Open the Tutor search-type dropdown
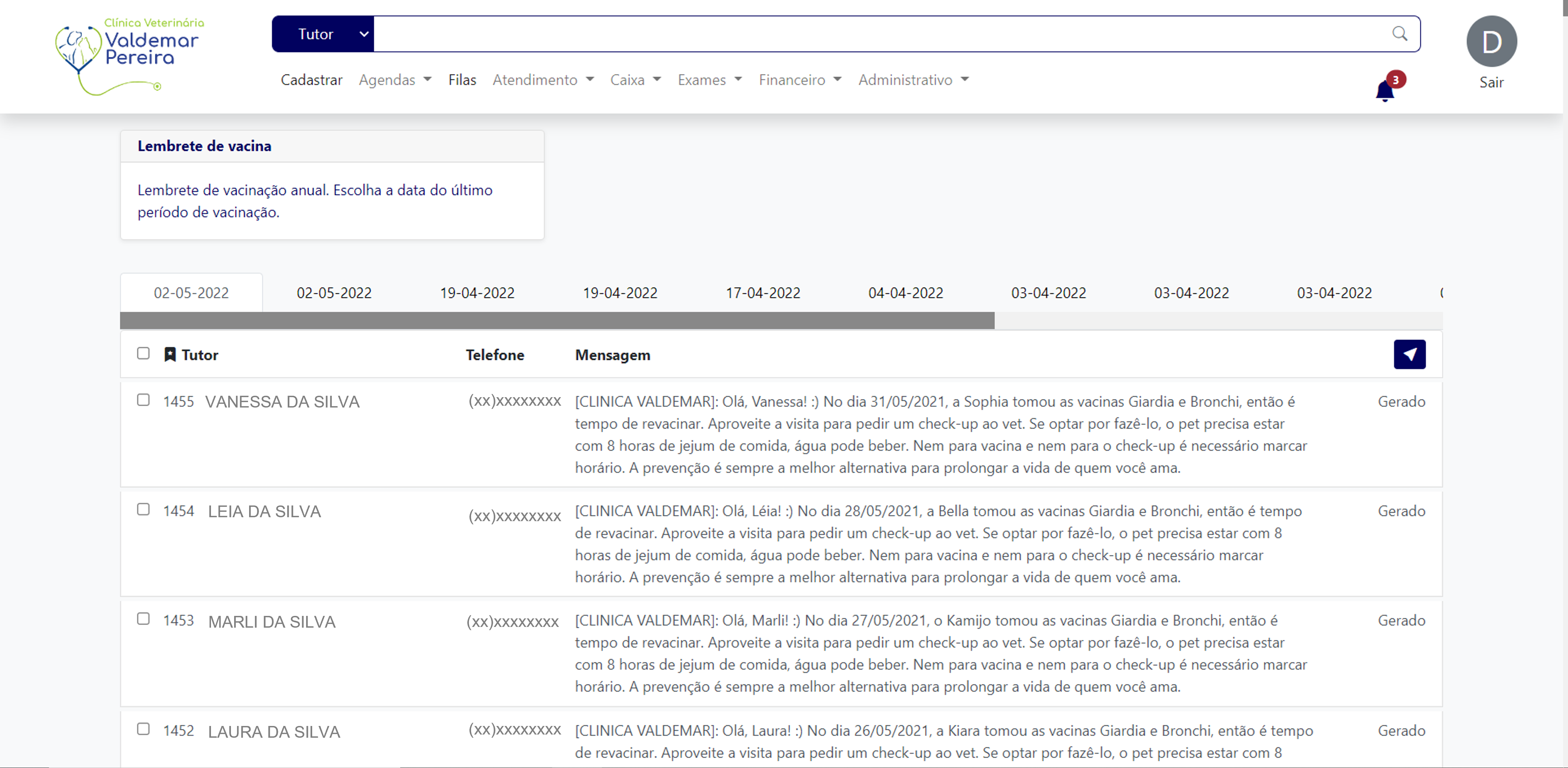 (323, 34)
